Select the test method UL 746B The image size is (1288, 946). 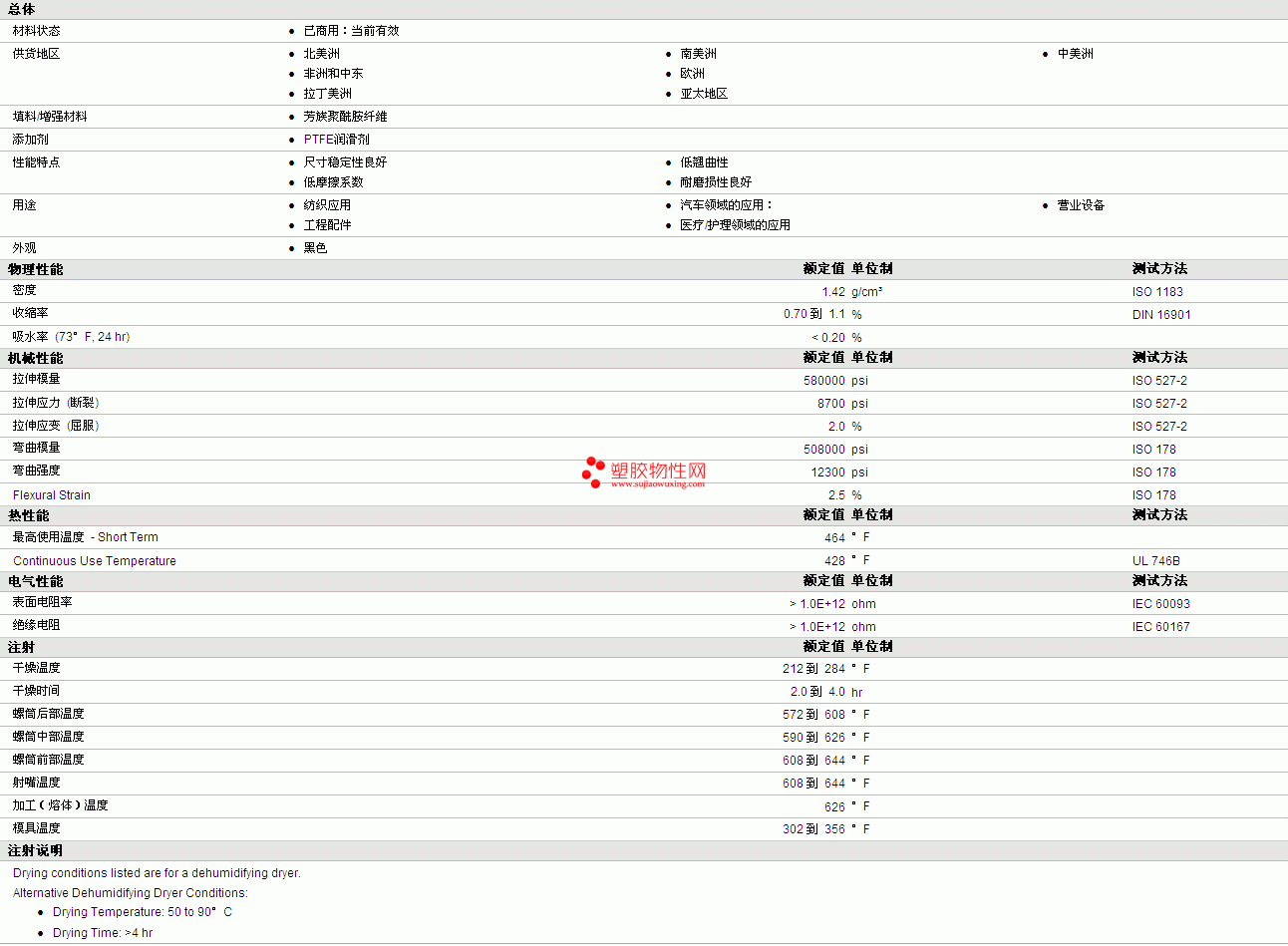(1156, 561)
